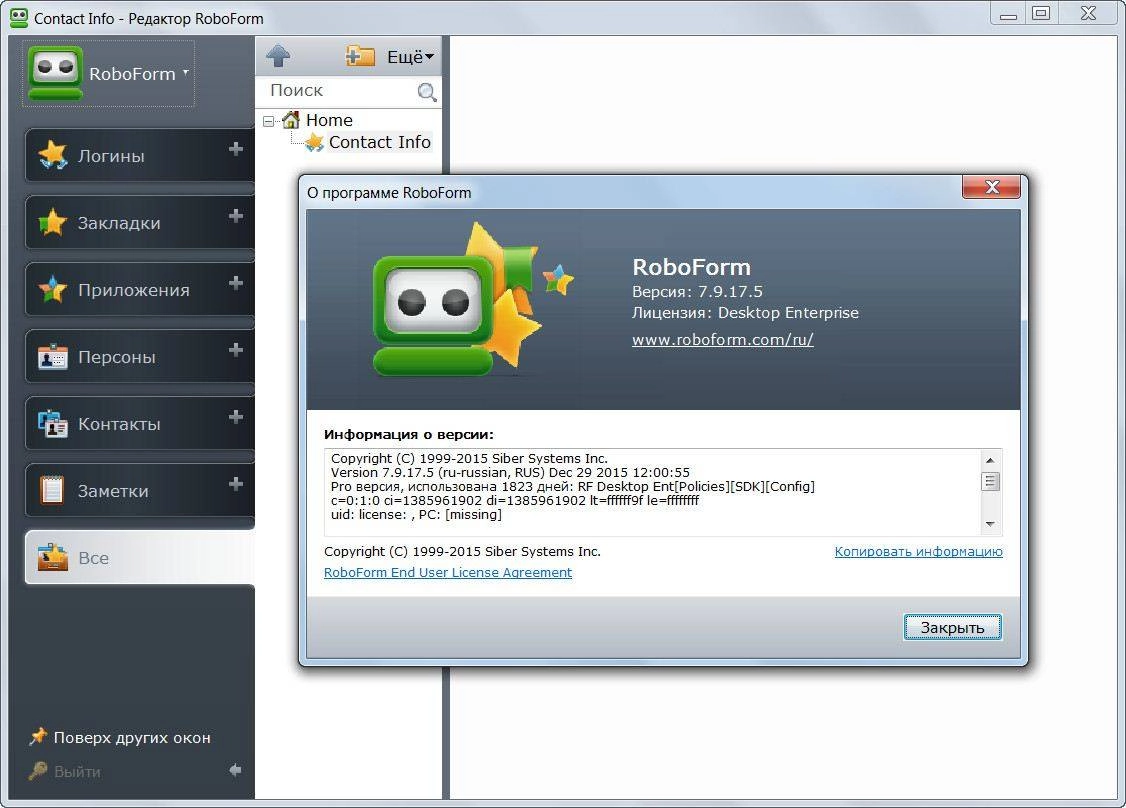Click the Заметки notepad icon

pos(52,490)
